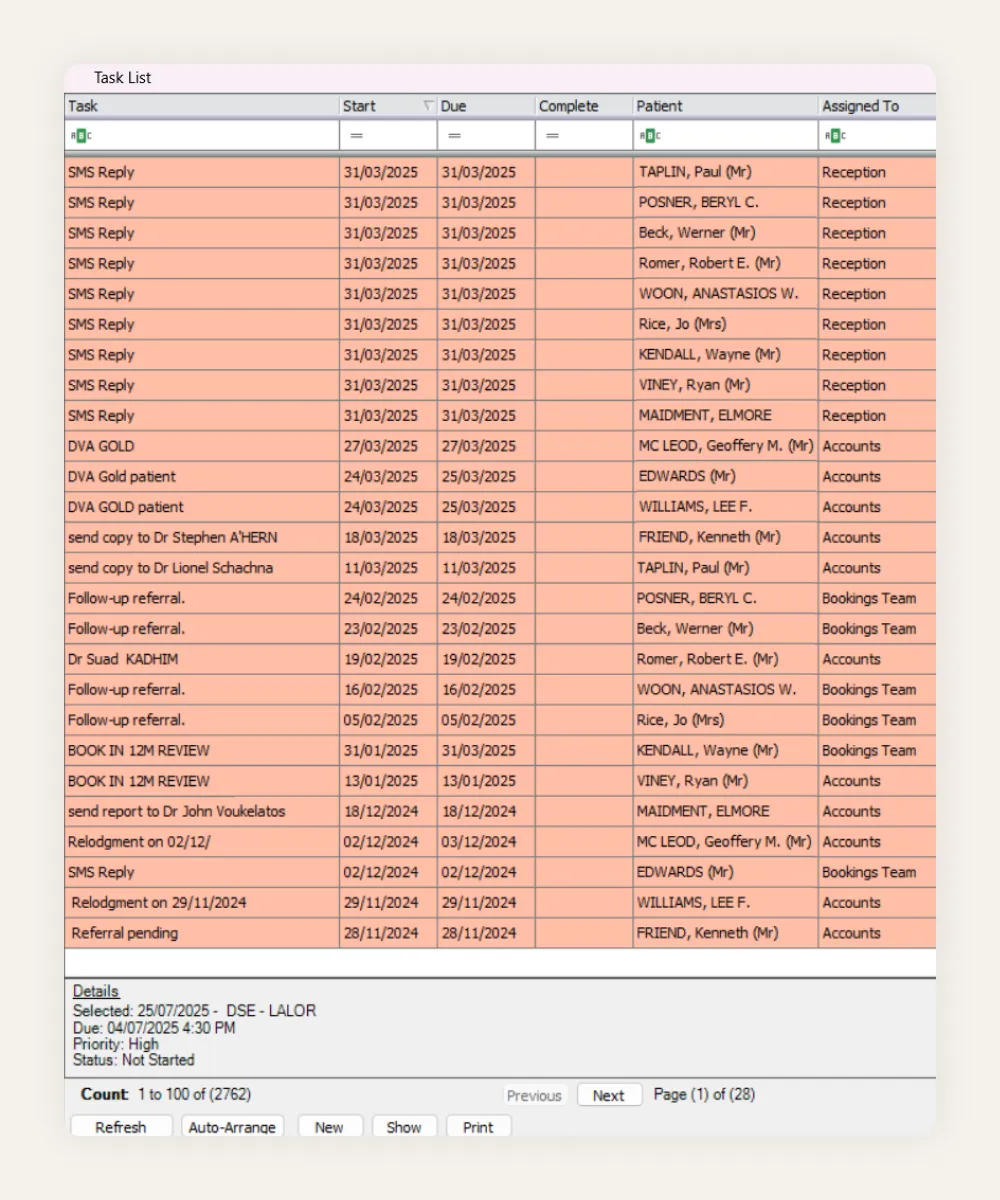This screenshot has width=1000, height=1200.
Task: Open the equals filter operator icon under Start column
Action: point(356,135)
